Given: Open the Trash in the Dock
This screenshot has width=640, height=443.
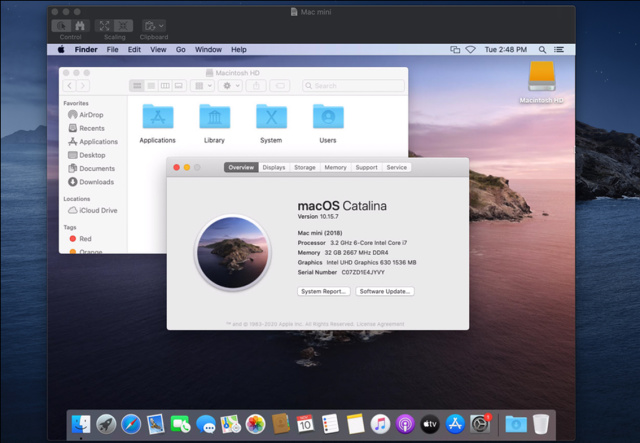Looking at the screenshot, I should click(x=541, y=424).
